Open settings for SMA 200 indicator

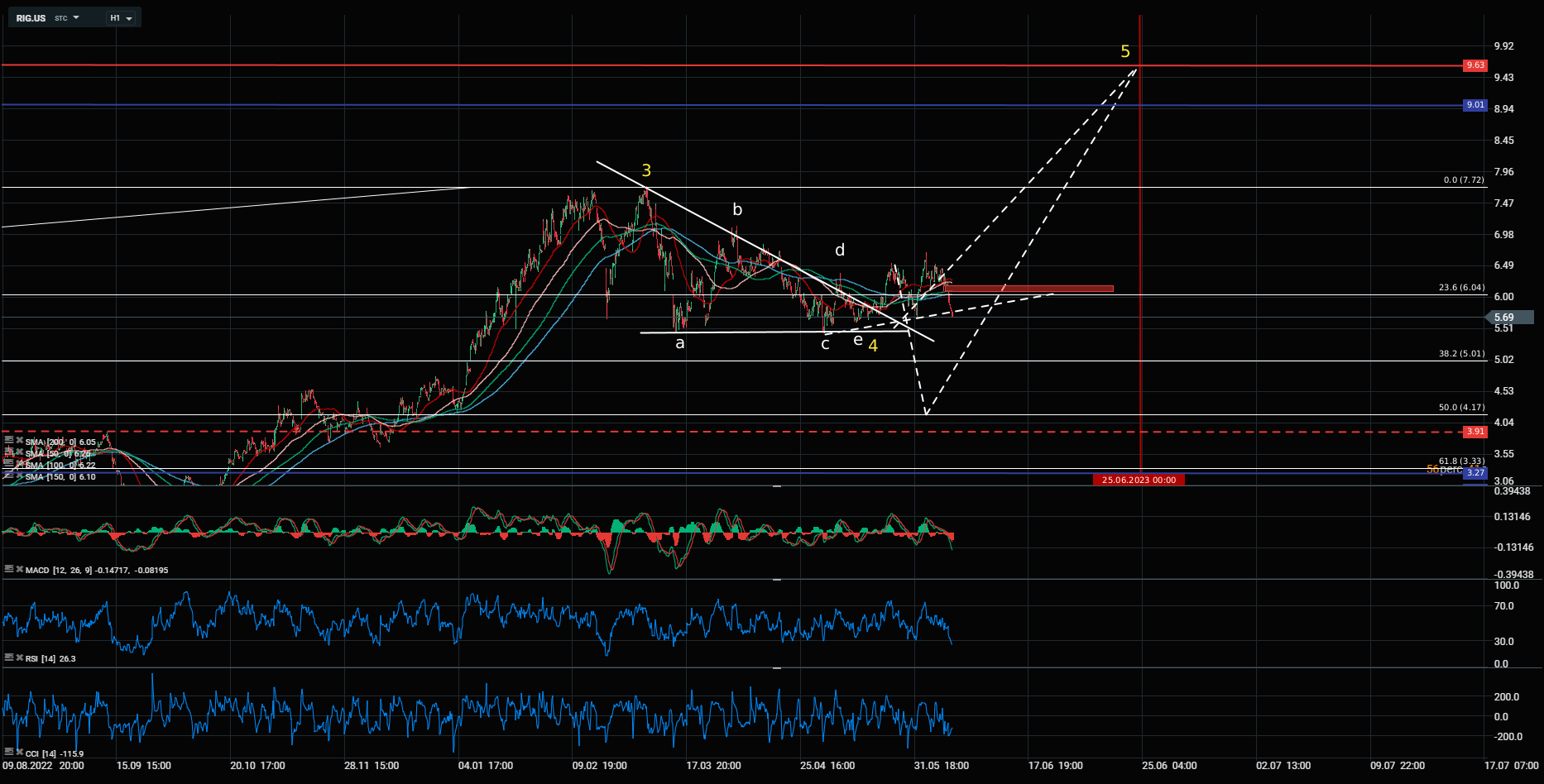[9, 441]
